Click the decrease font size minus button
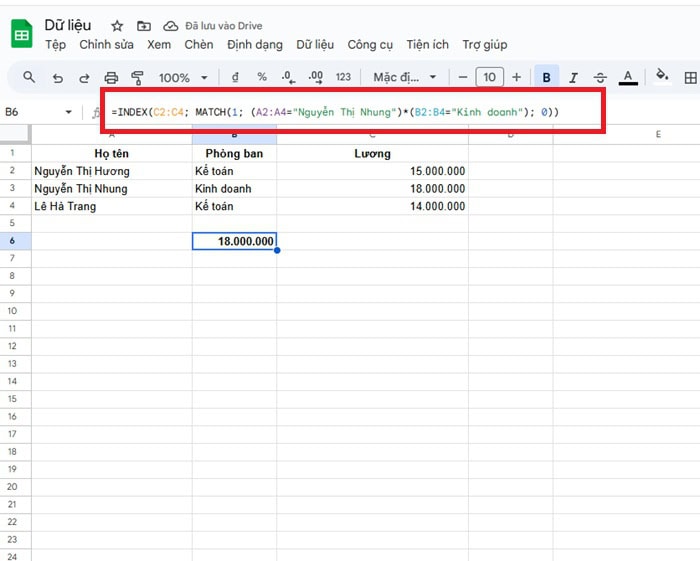The height and width of the screenshot is (561, 700). point(462,77)
